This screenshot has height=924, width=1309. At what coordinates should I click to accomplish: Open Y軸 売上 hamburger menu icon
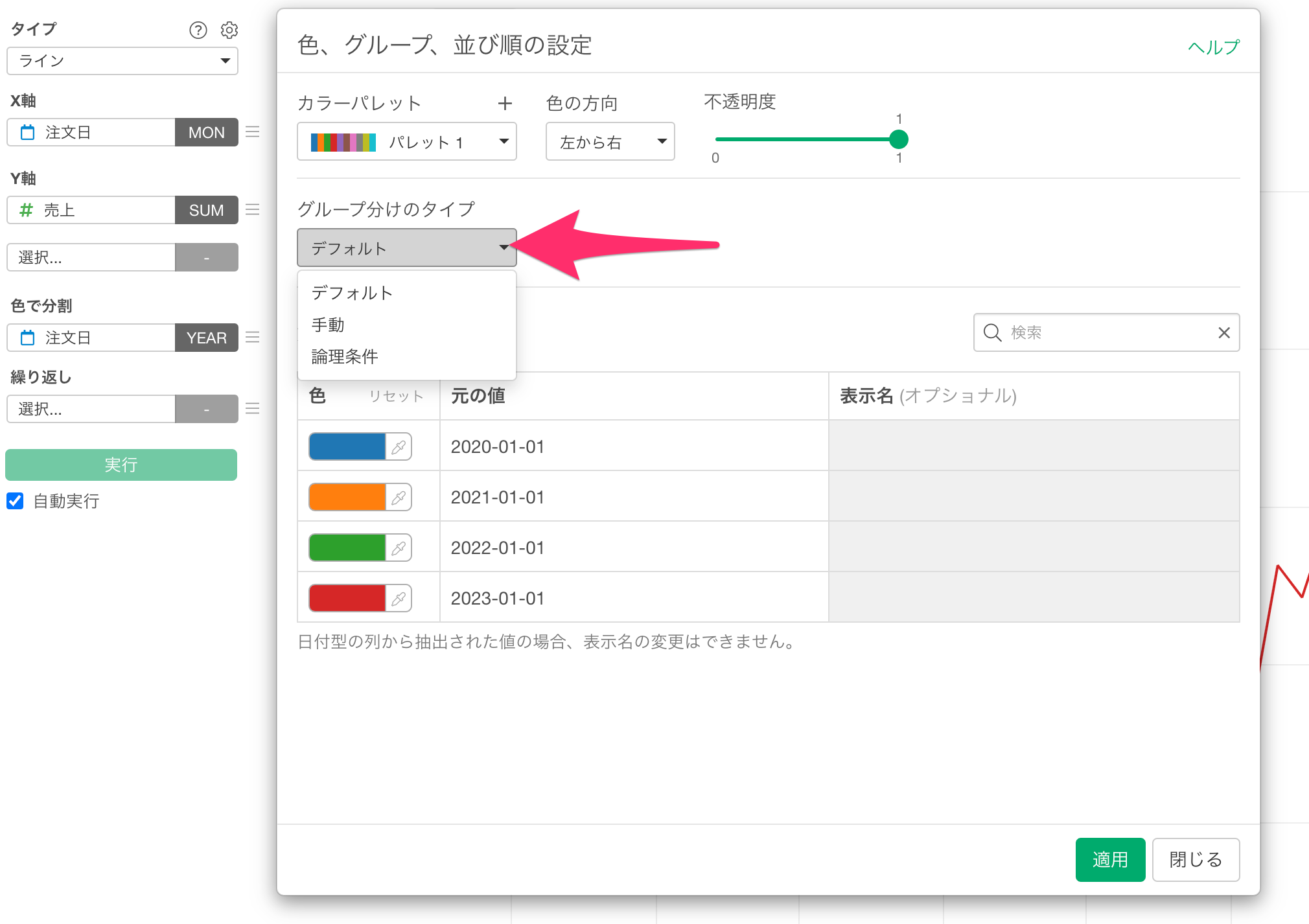253,210
